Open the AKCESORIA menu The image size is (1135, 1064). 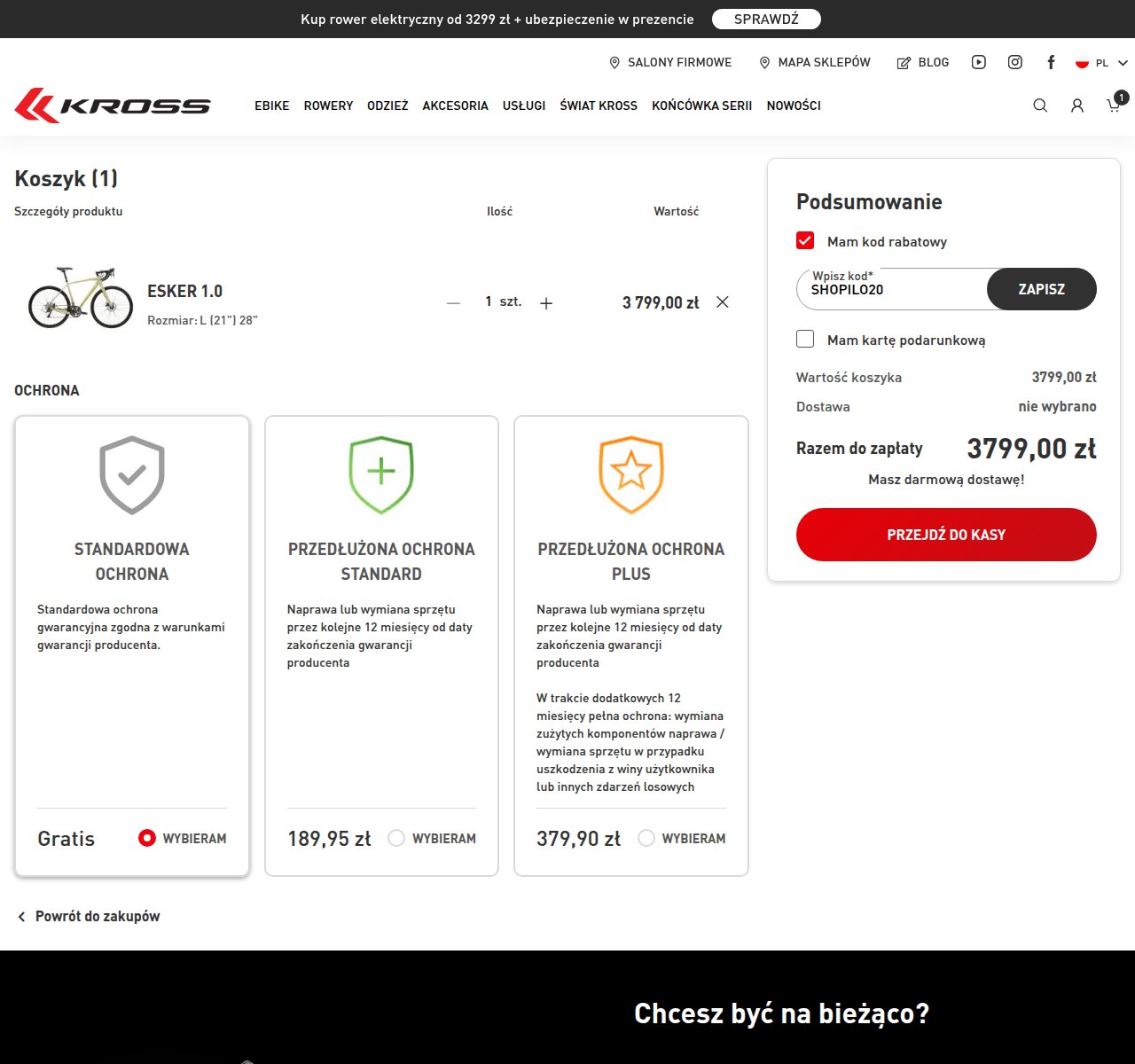pyautogui.click(x=455, y=106)
